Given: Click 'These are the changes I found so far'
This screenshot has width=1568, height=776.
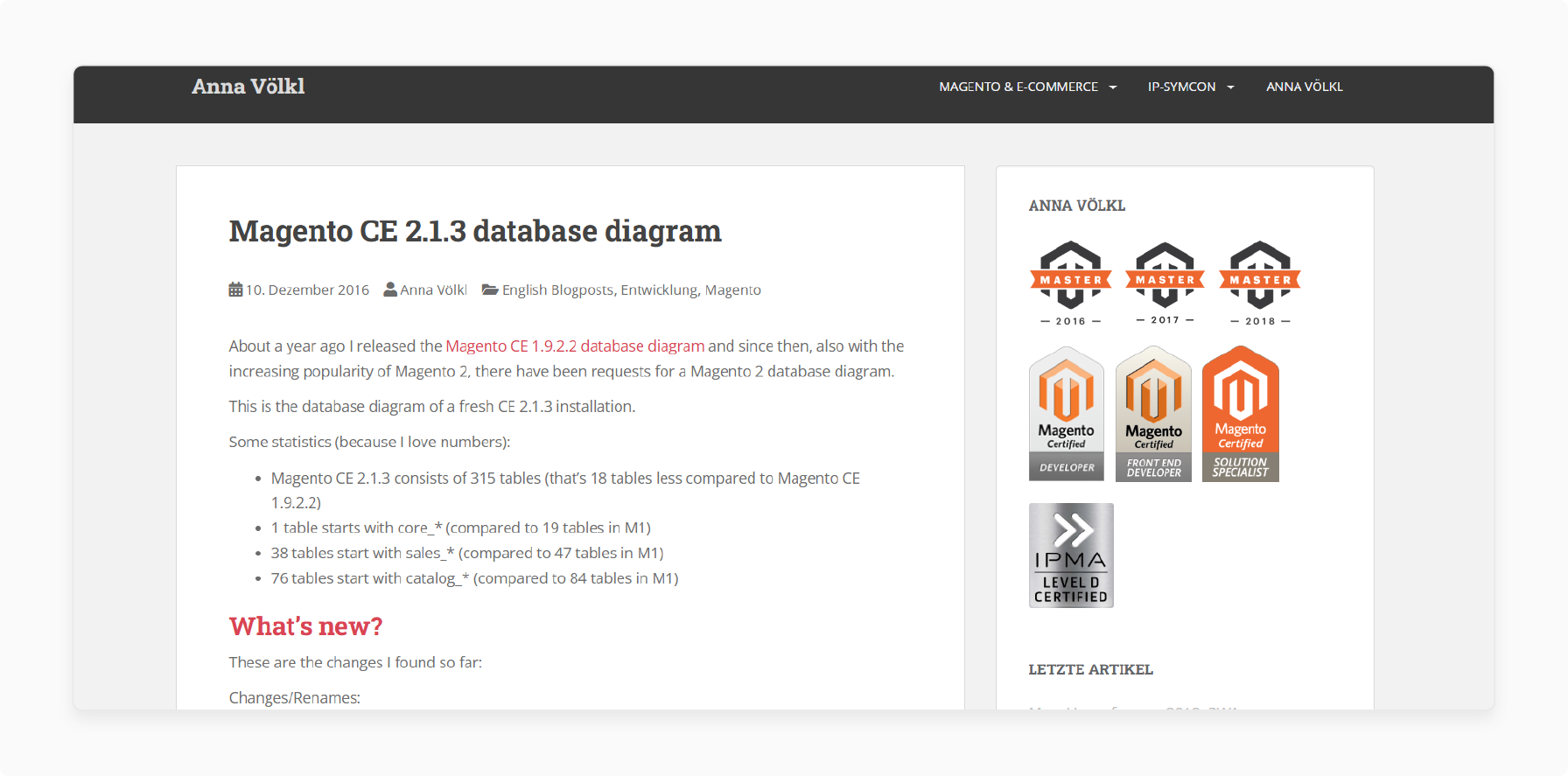Looking at the screenshot, I should coord(355,662).
